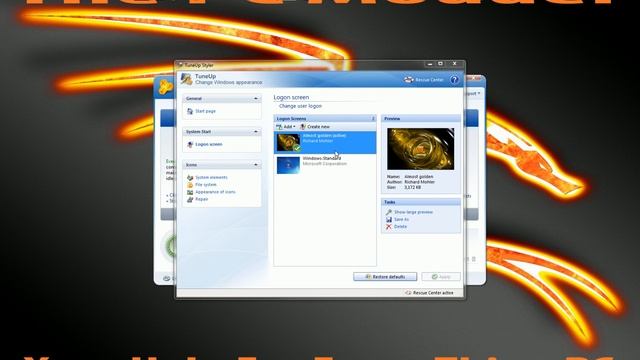Click the "Author: Richard Mohler" preview text
The height and width of the screenshot is (360, 640).
tap(411, 182)
